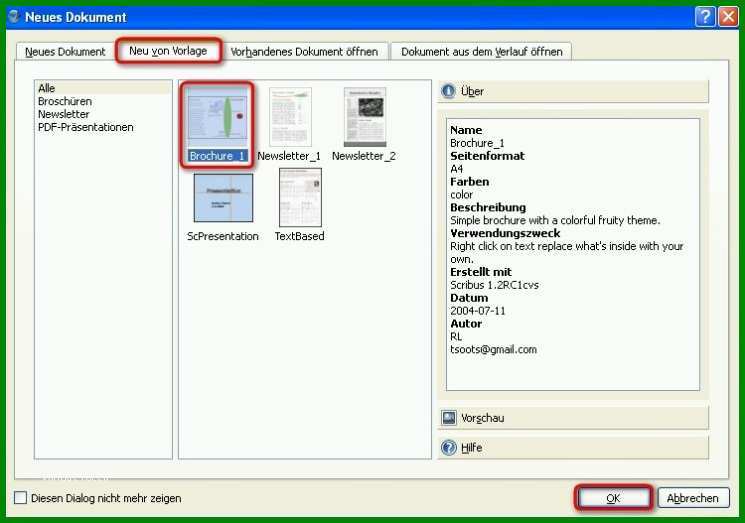Screen dimensions: 745x523
Task: Open context help with the title bar question mark
Action: click(x=706, y=17)
